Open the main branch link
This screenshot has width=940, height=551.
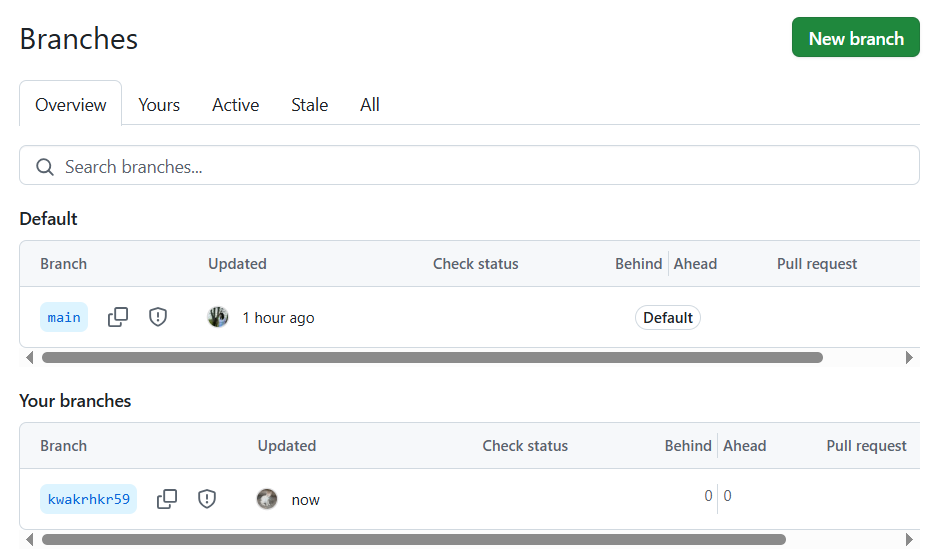click(64, 317)
